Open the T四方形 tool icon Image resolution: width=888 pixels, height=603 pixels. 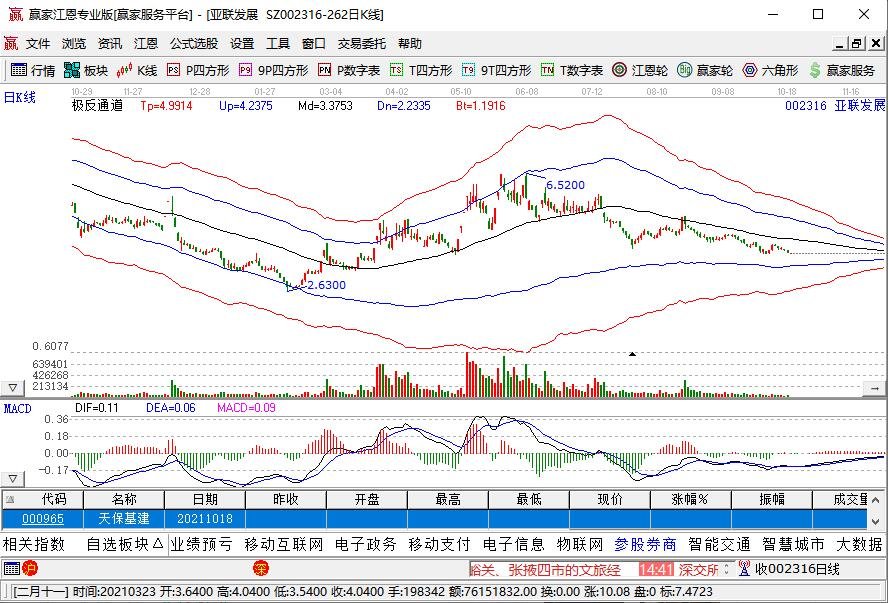[396, 70]
